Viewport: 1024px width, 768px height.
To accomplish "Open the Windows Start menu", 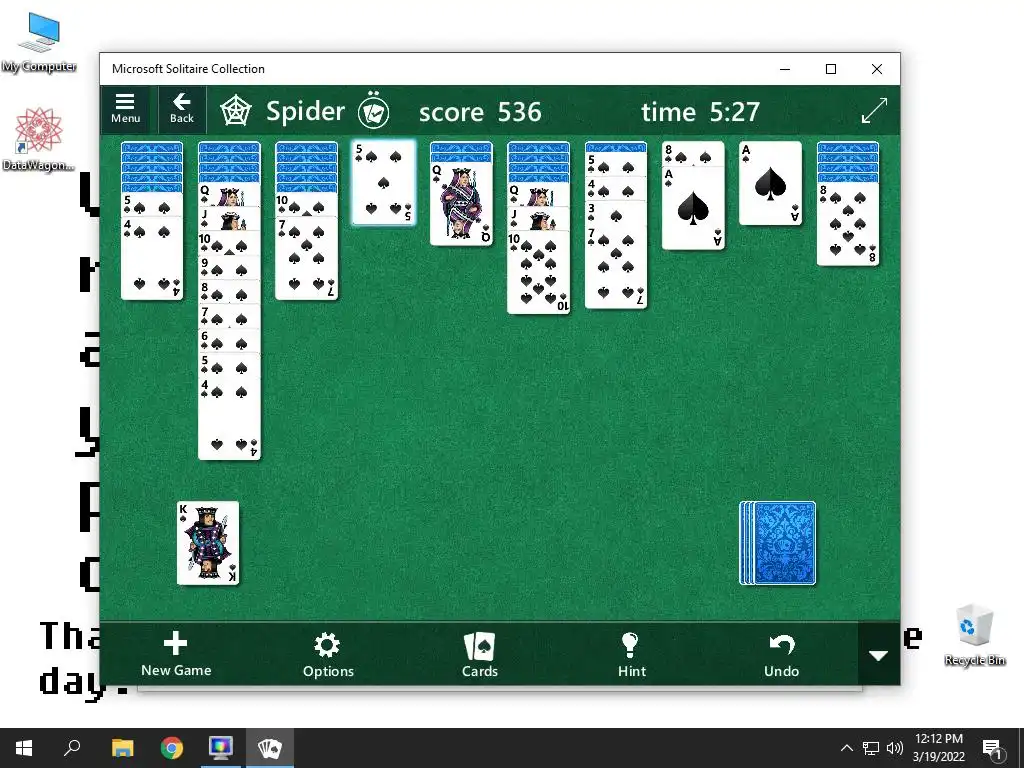I will [24, 748].
